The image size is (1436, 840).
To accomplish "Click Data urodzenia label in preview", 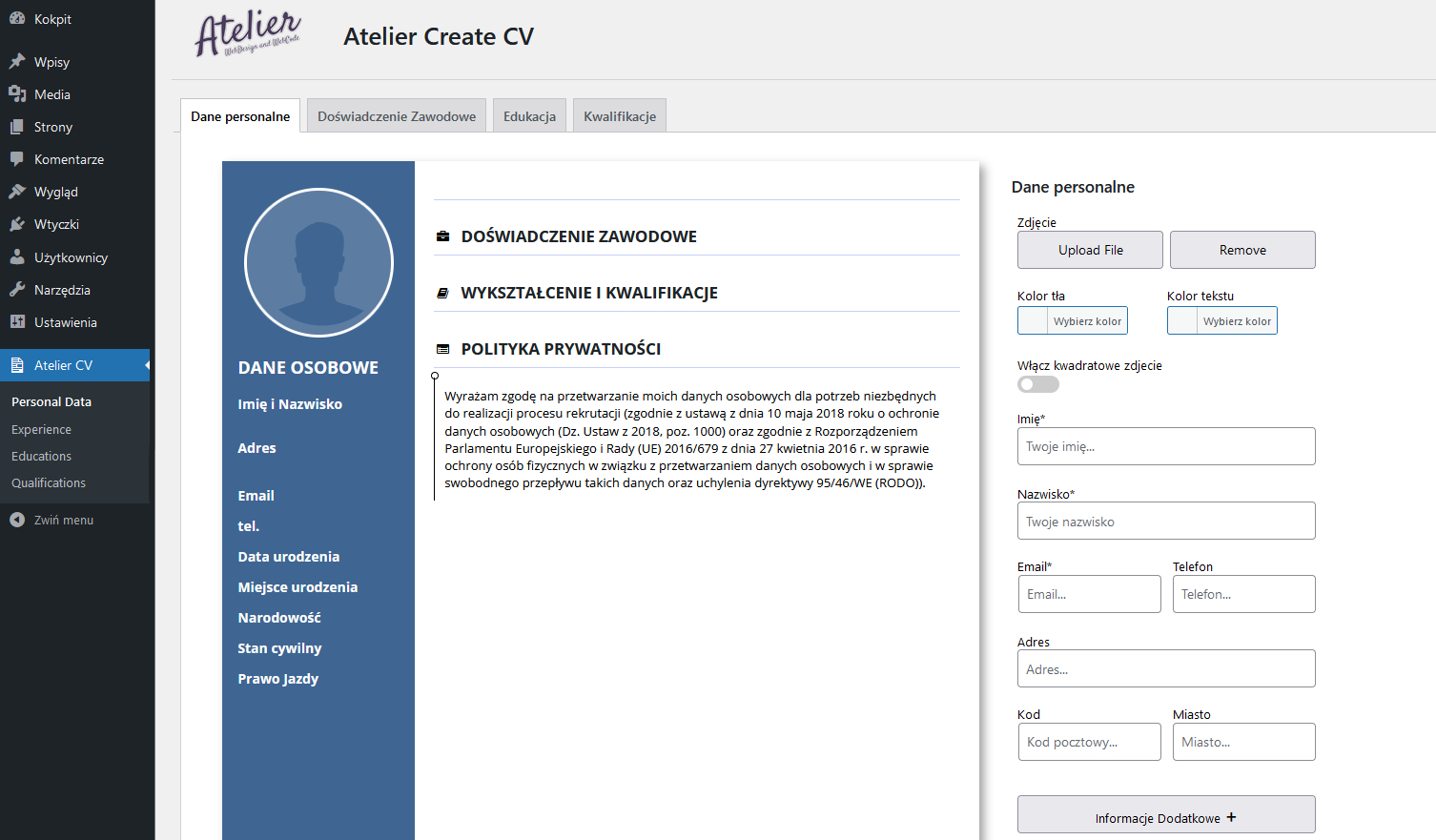I will pos(289,557).
